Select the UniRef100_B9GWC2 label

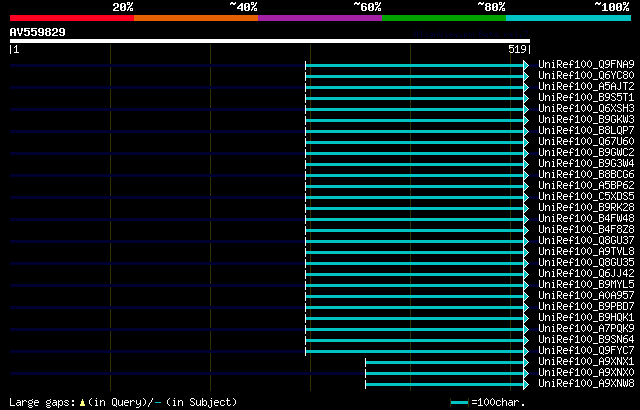586,153
